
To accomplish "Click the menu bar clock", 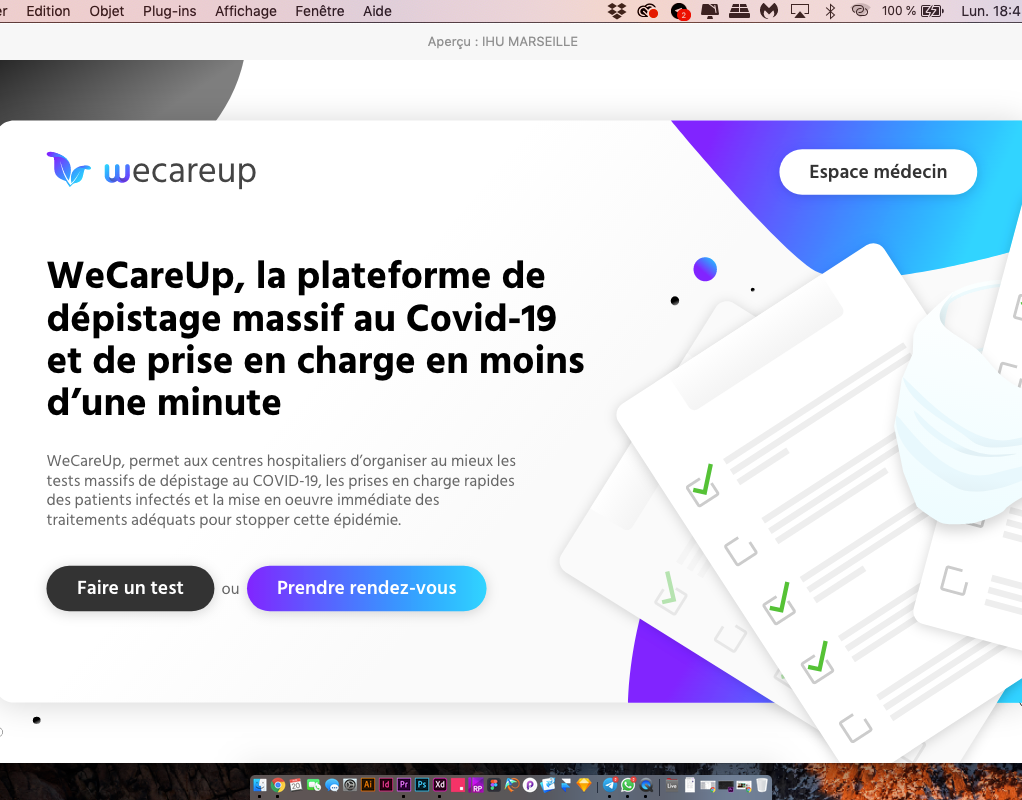I will pyautogui.click(x=991, y=11).
